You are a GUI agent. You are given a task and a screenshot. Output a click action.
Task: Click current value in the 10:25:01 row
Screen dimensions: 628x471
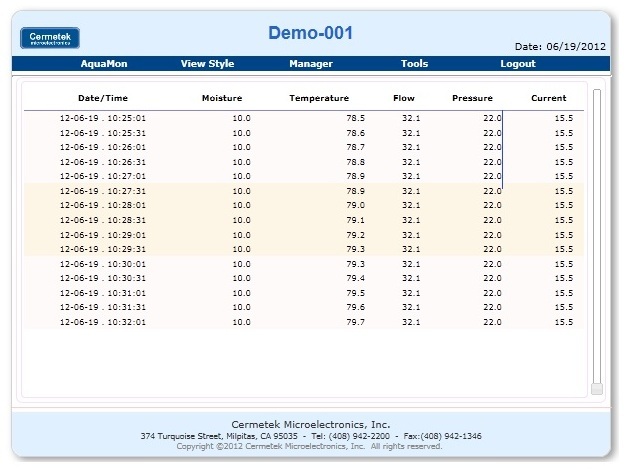tap(564, 119)
